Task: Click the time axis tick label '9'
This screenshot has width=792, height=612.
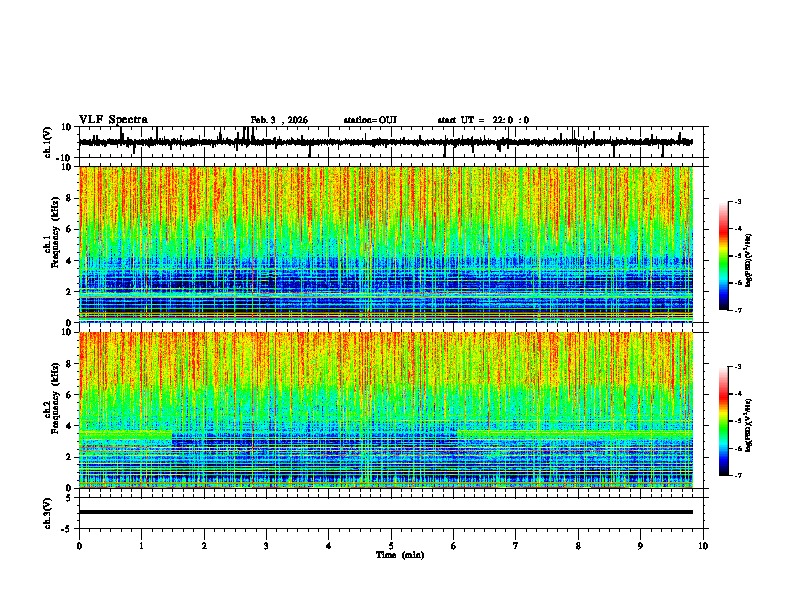Action: pyautogui.click(x=640, y=546)
